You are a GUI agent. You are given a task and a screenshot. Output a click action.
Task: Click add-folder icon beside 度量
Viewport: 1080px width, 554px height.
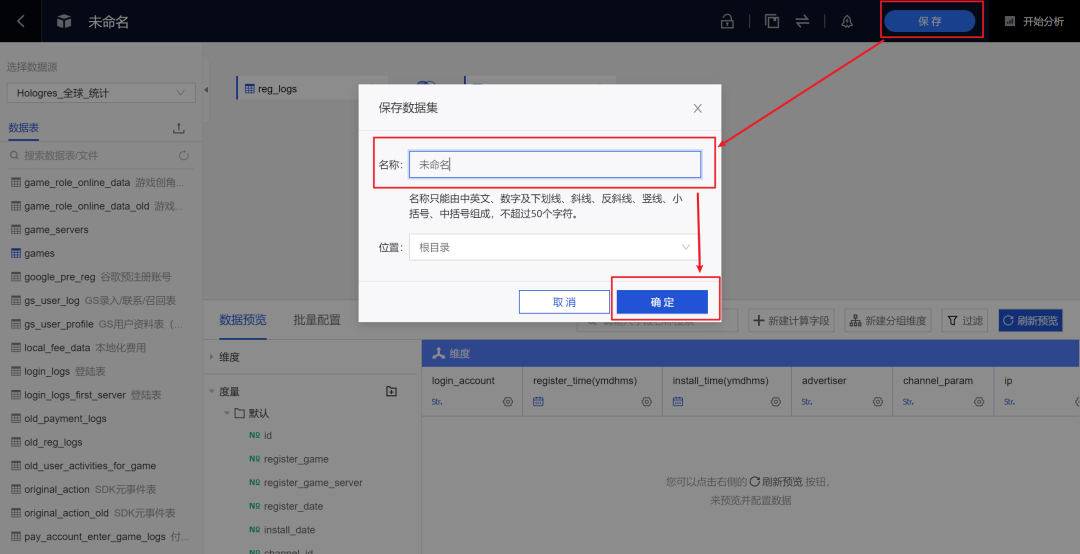click(391, 391)
